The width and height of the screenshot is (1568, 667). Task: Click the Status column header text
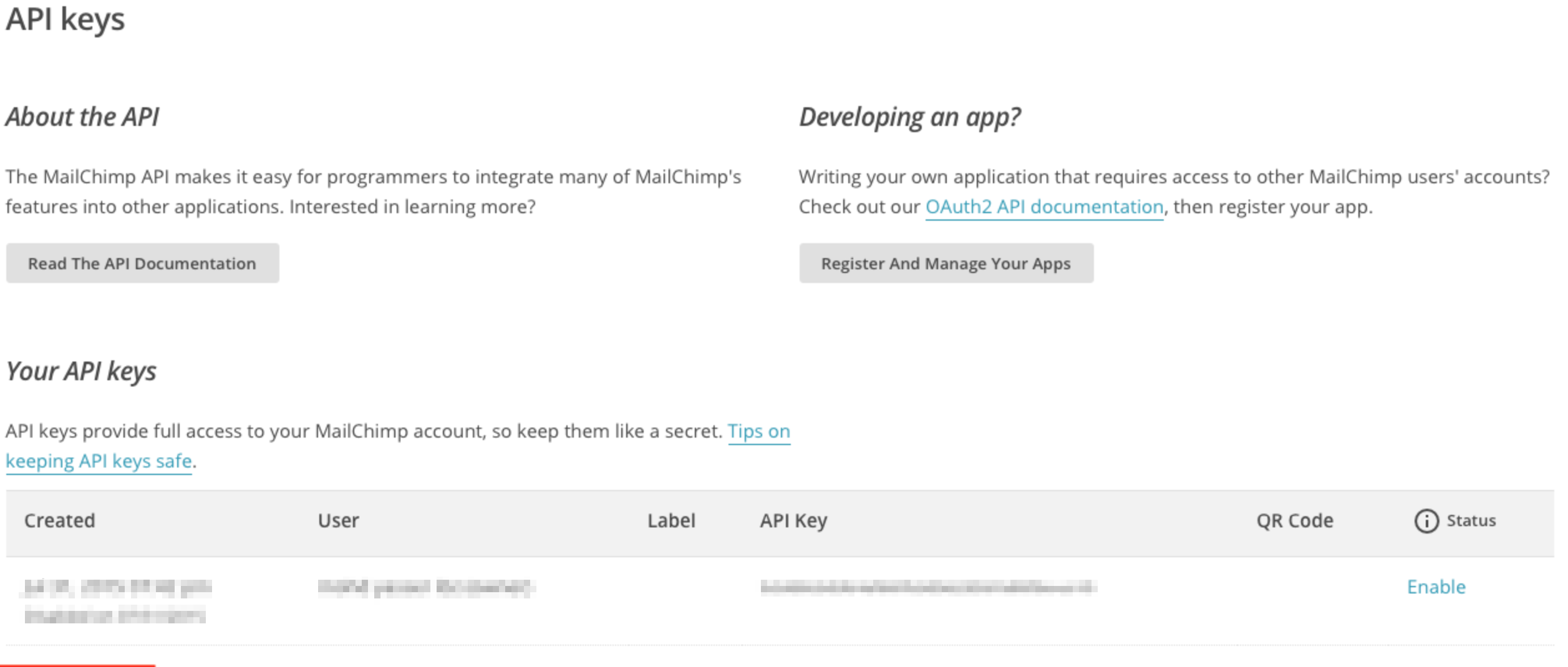(1471, 521)
